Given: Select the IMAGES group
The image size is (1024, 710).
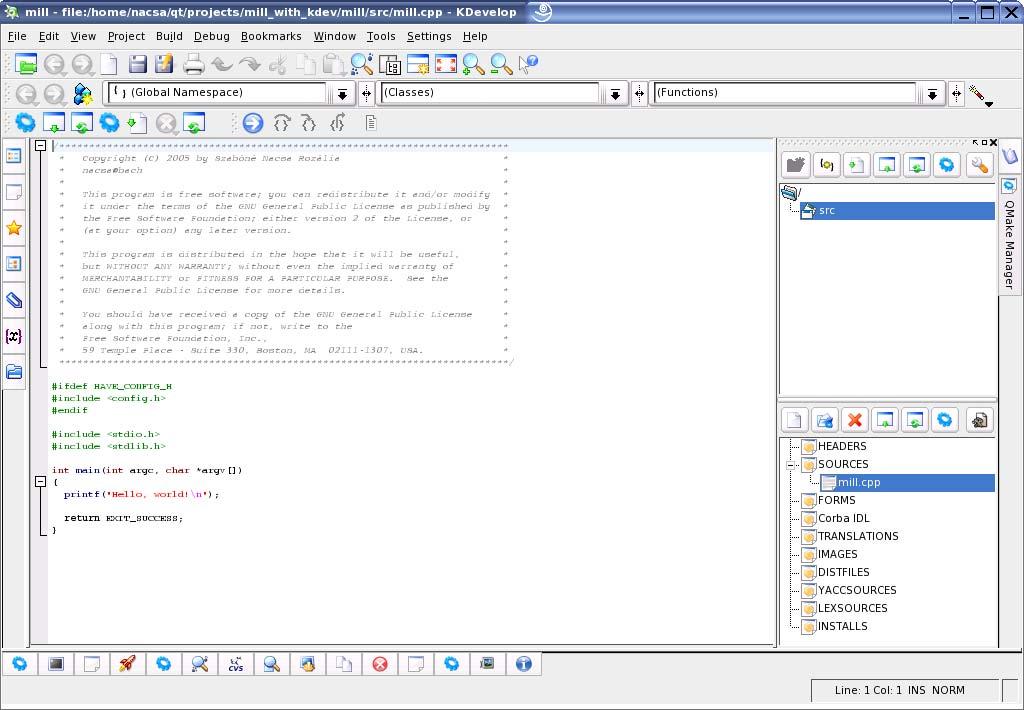Looking at the screenshot, I should click(829, 555).
